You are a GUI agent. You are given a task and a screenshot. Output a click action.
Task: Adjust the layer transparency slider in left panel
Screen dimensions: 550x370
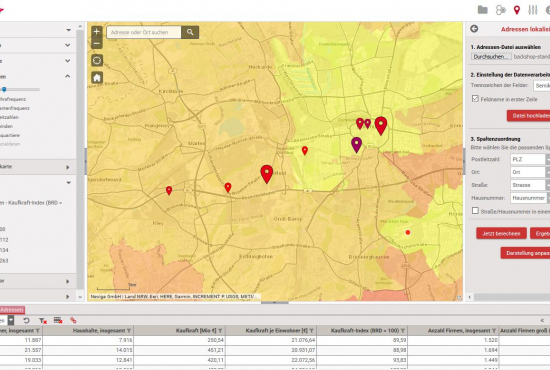[4, 89]
